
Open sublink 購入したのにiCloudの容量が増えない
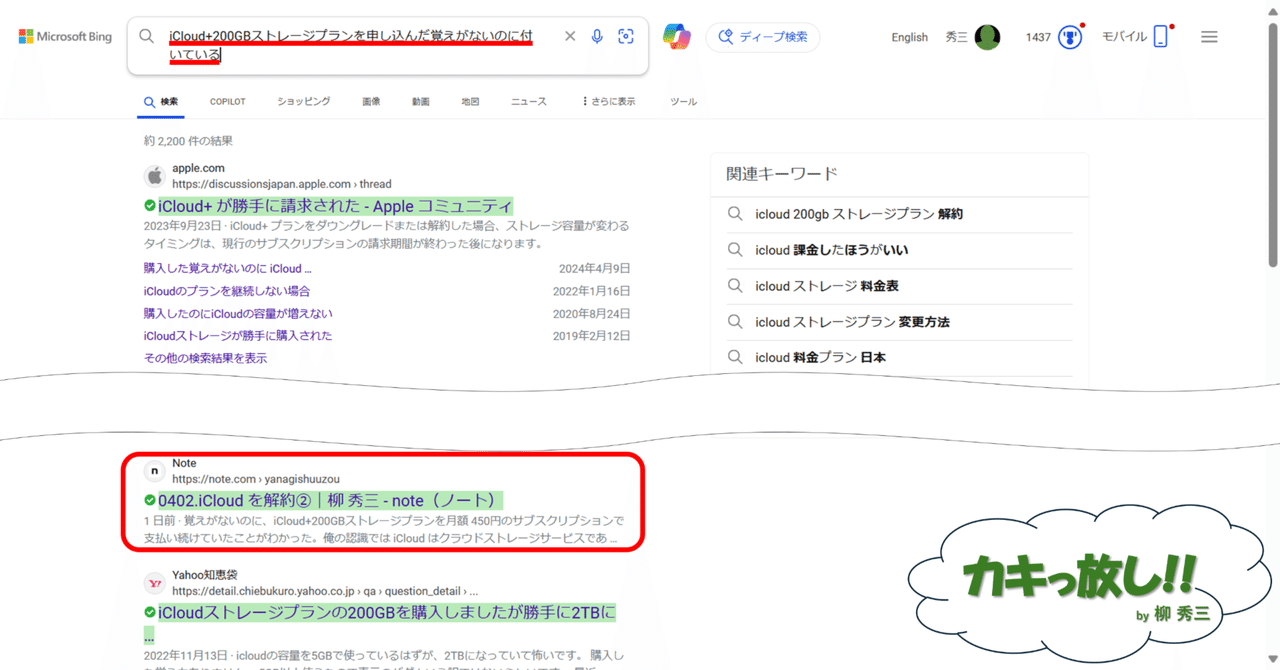coord(238,313)
